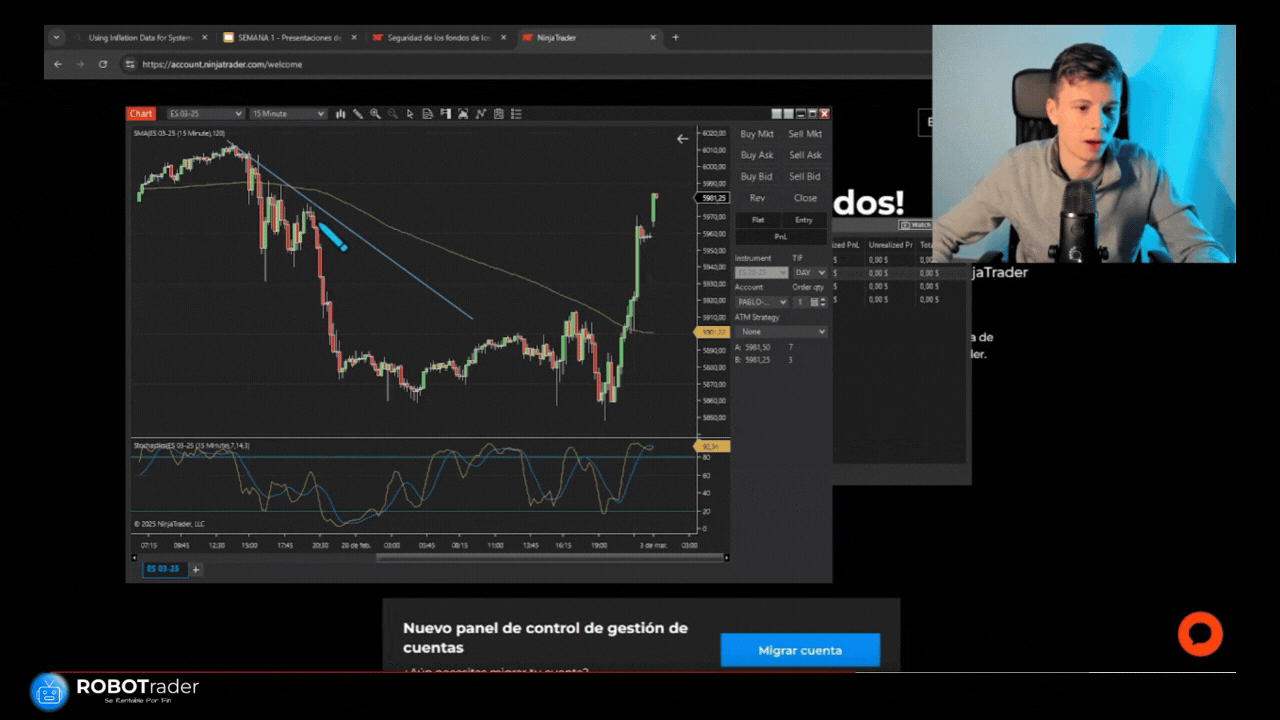Click the Stochastics value 92,94 marker
The width and height of the screenshot is (1280, 720).
[x=712, y=446]
